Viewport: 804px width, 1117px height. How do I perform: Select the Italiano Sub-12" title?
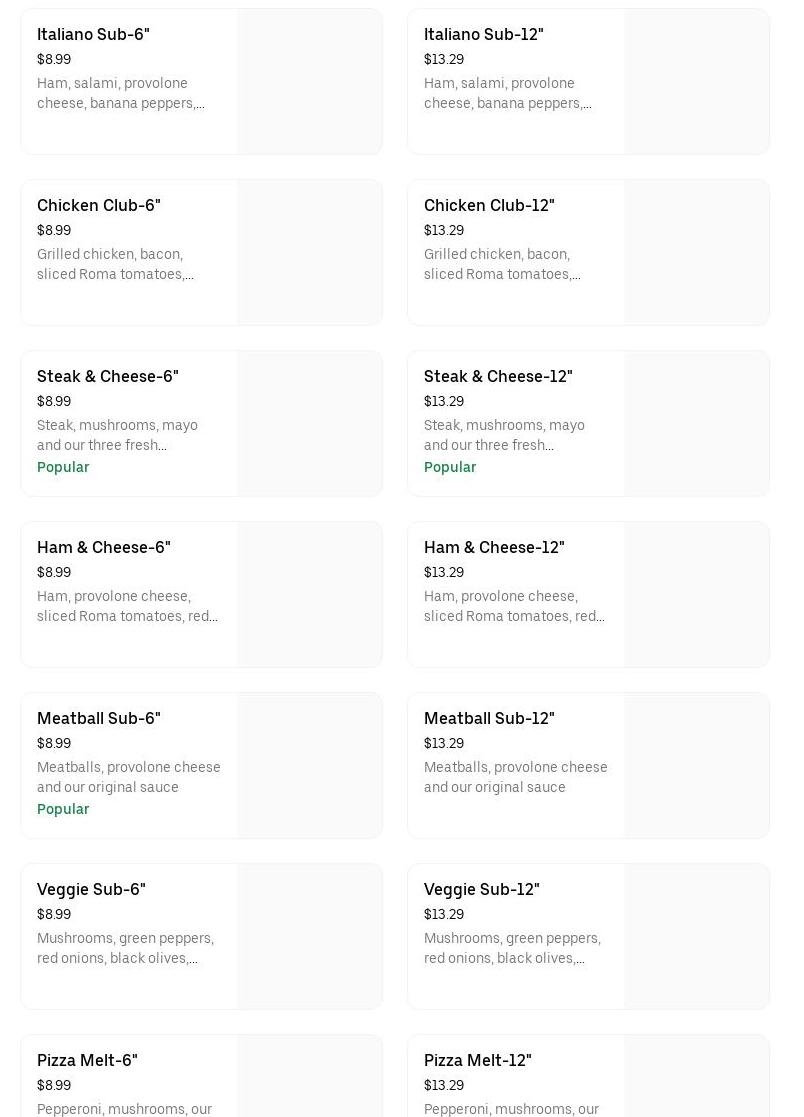coord(483,35)
